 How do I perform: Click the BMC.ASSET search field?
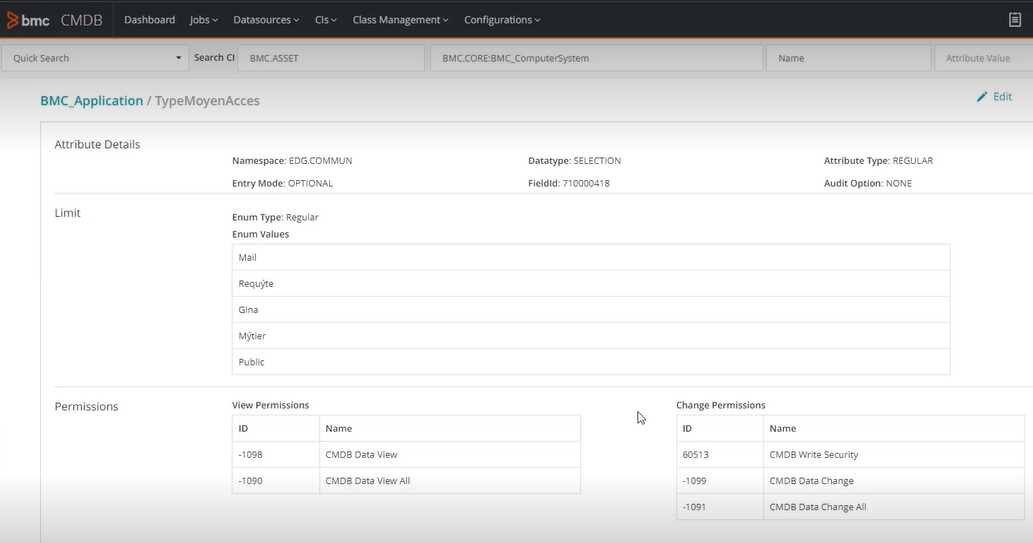pos(331,58)
